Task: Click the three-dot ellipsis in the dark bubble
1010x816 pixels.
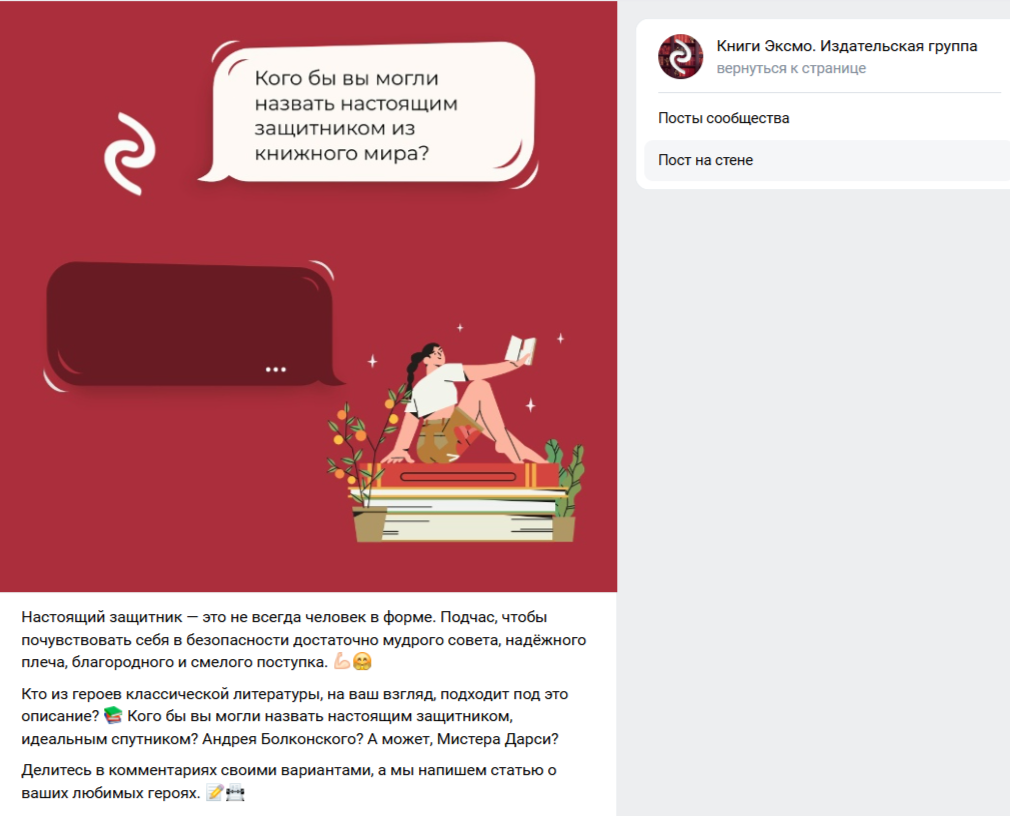Action: [x=276, y=369]
